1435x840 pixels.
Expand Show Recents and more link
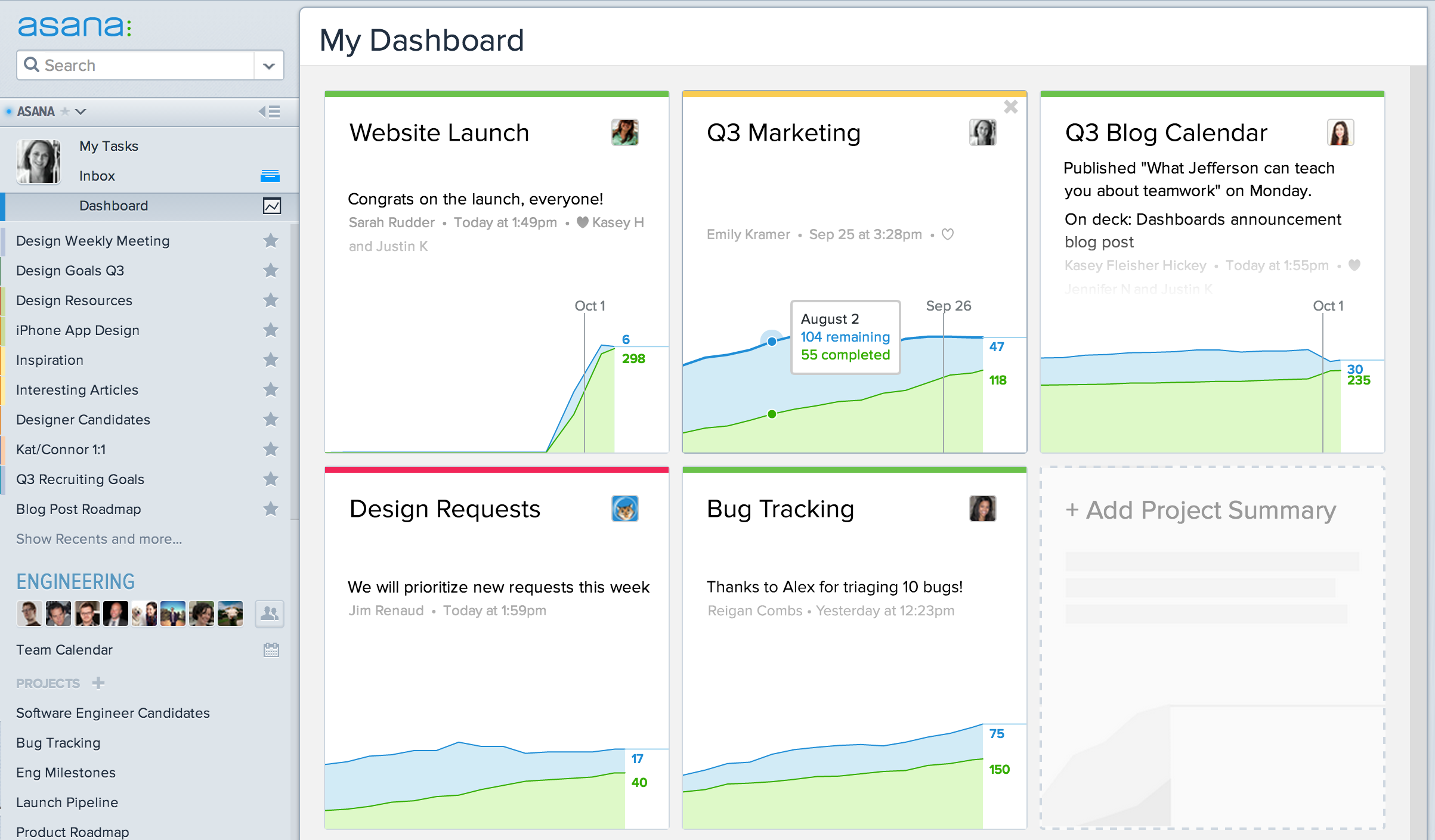[99, 539]
